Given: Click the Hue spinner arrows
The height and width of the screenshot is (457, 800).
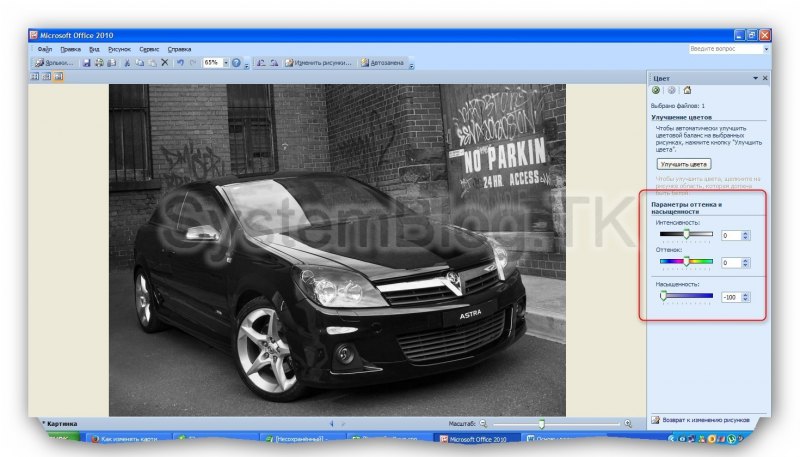Looking at the screenshot, I should [x=746, y=263].
